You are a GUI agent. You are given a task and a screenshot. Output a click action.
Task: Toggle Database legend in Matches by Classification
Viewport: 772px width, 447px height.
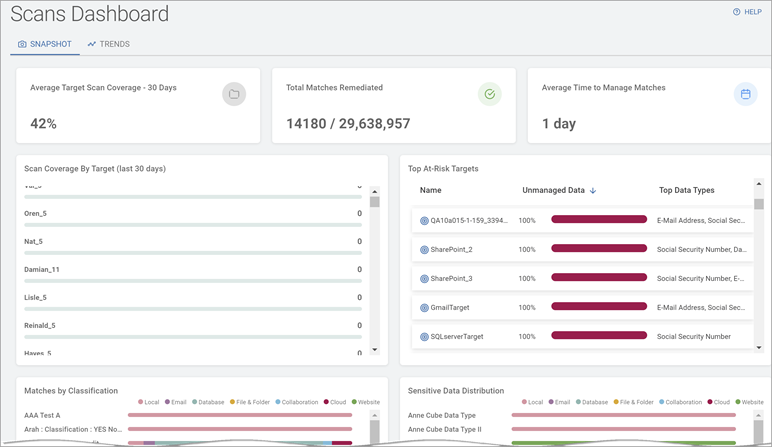tap(207, 402)
